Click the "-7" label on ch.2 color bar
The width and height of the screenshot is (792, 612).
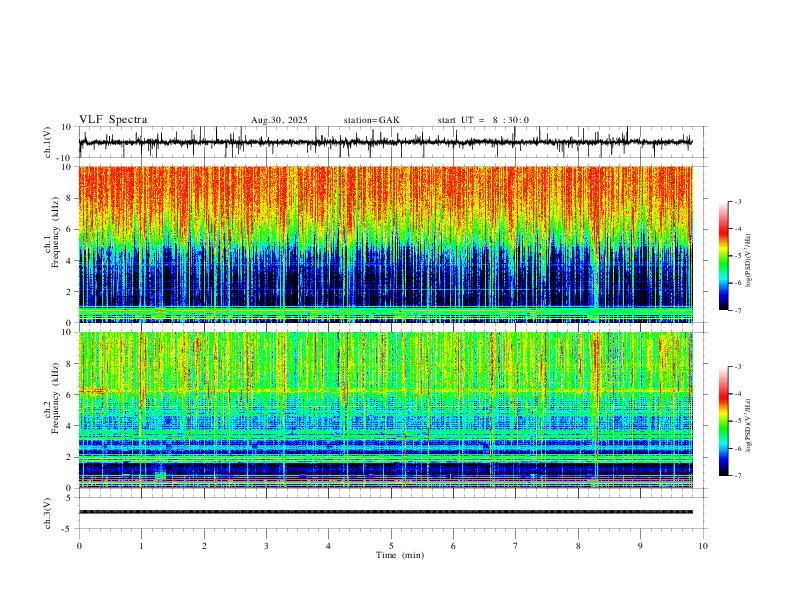(x=737, y=476)
